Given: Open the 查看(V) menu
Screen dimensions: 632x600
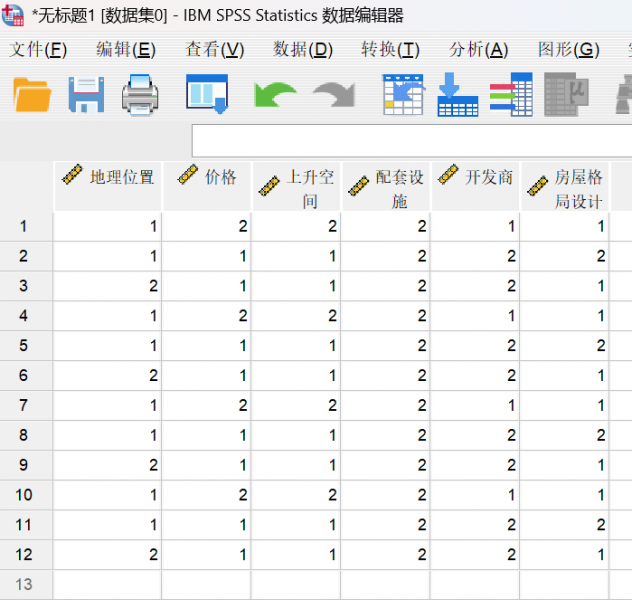Looking at the screenshot, I should coord(214,50).
